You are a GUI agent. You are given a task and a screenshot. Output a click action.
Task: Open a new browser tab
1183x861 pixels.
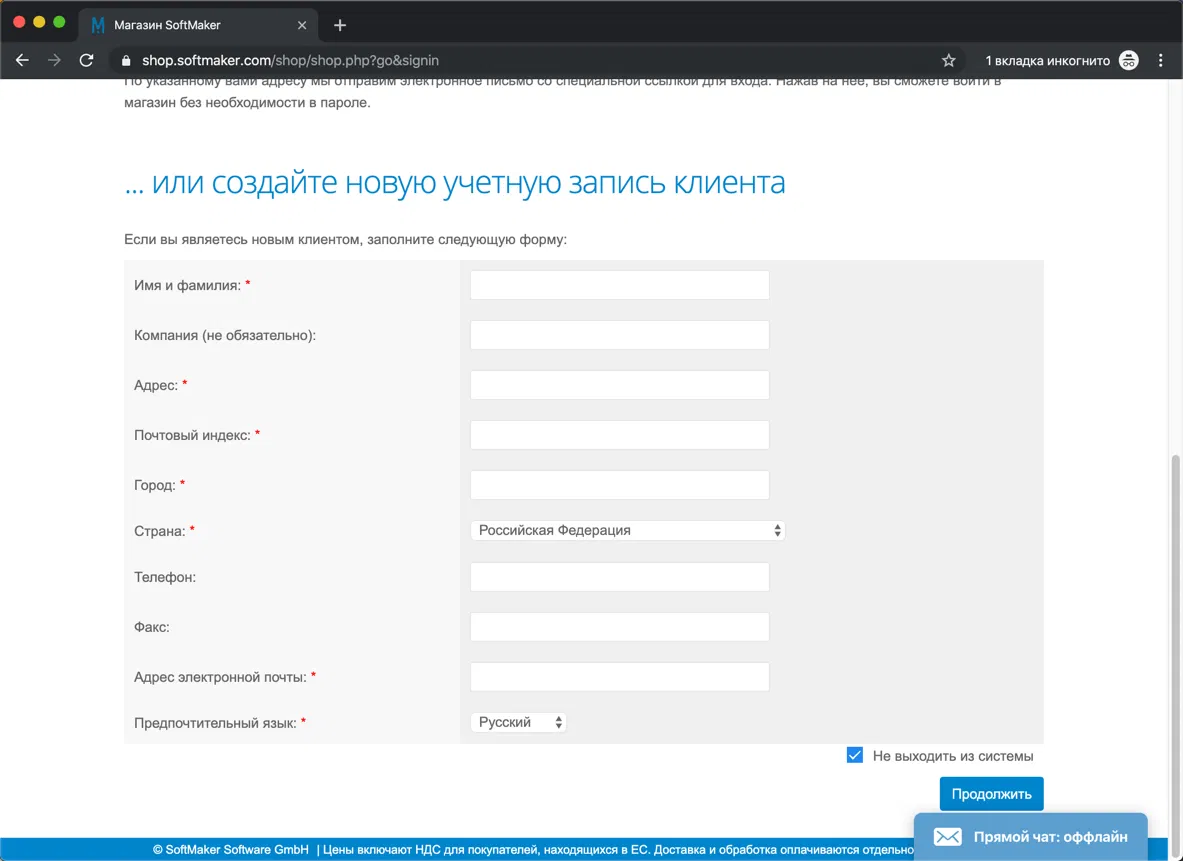(339, 24)
